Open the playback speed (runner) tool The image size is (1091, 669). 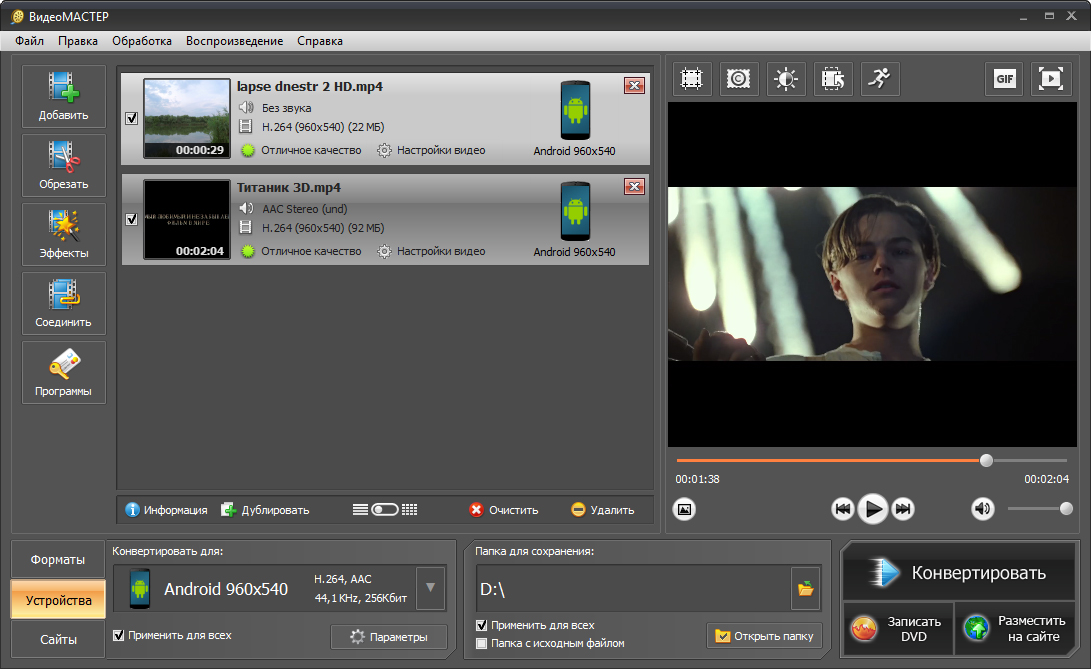pyautogui.click(x=880, y=79)
